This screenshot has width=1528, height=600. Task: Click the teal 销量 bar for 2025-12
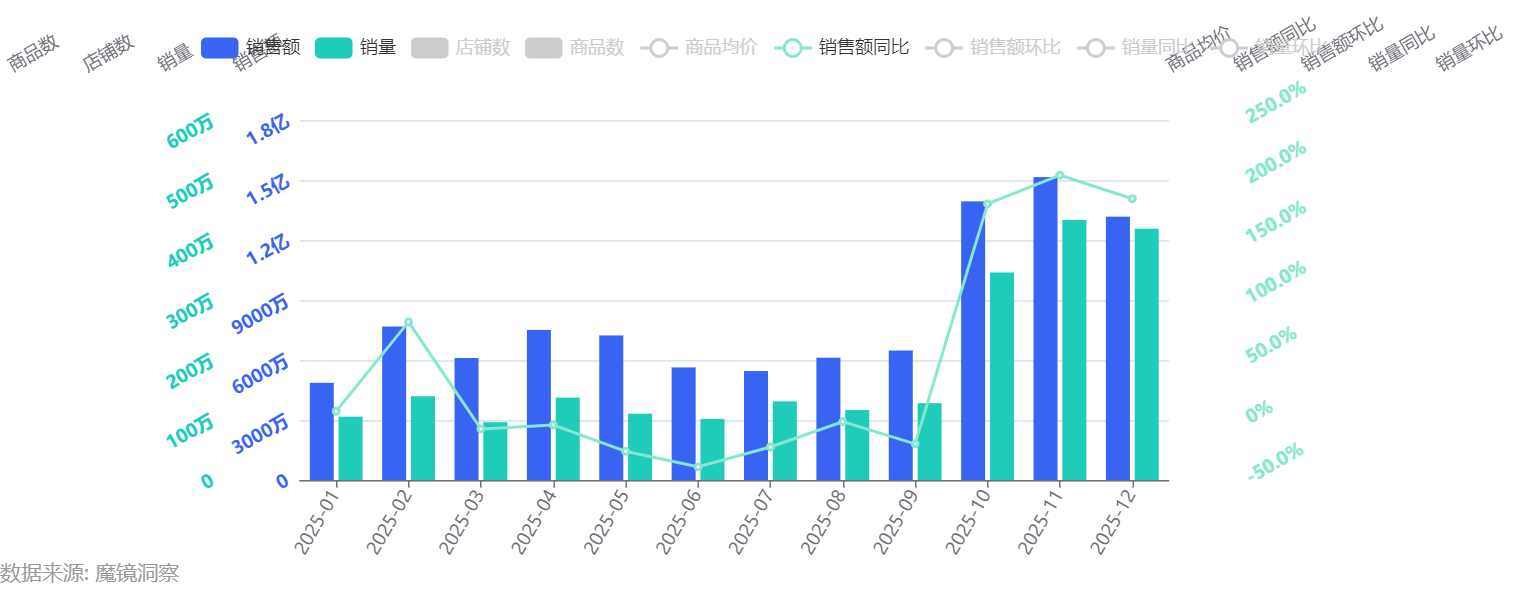coord(1146,354)
